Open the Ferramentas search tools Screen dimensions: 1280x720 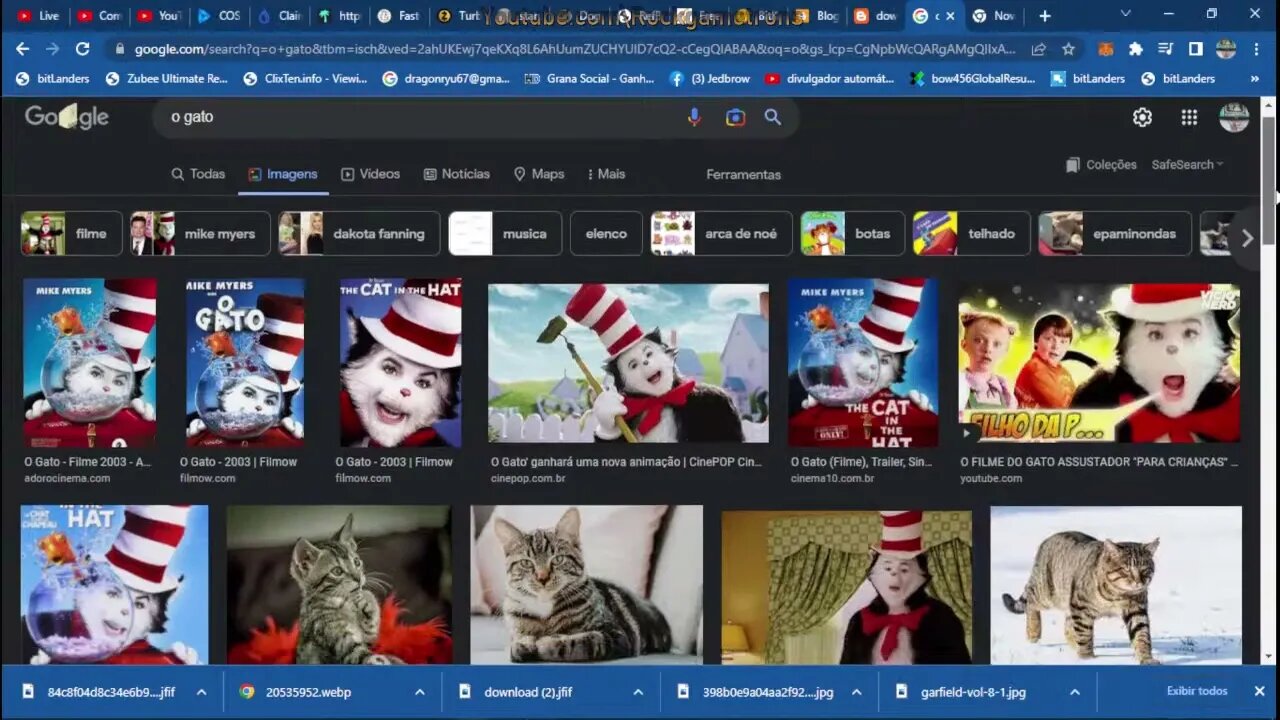(743, 174)
